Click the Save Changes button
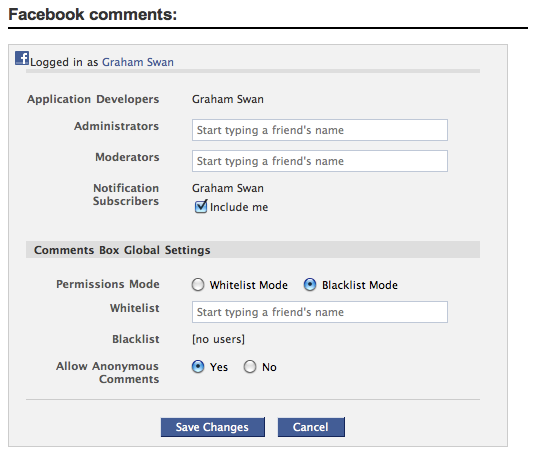The image size is (540, 455). 212,427
